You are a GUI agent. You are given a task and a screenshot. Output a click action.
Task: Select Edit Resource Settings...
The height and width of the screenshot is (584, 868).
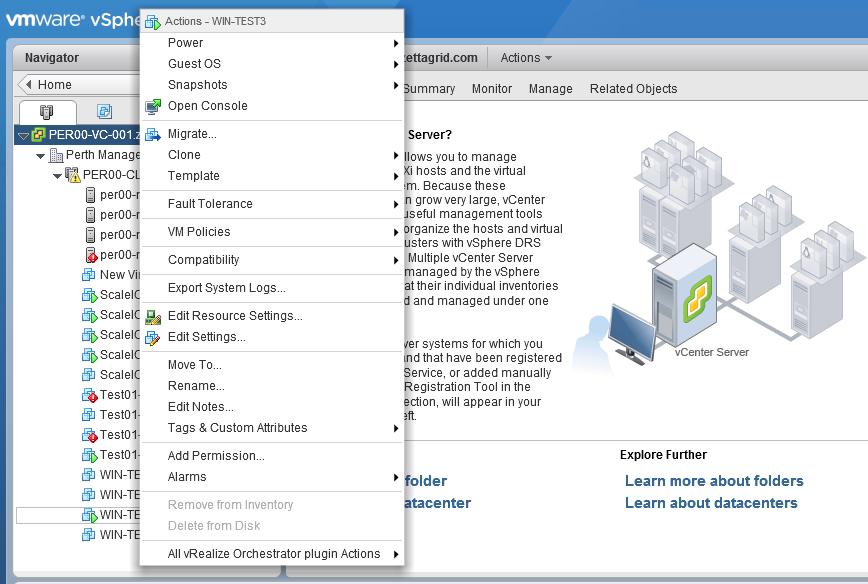point(272,316)
